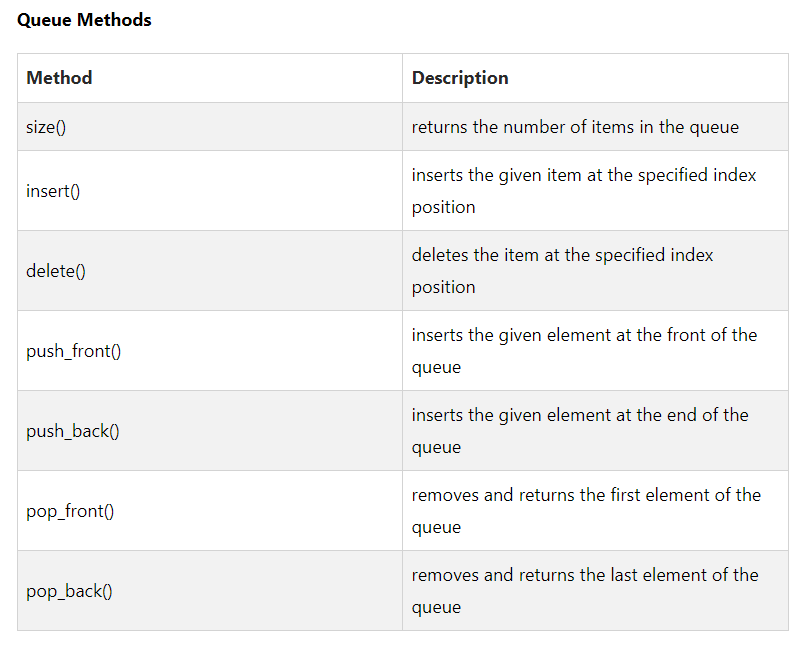The width and height of the screenshot is (804, 650).
Task: Click the Method column header
Action: tap(59, 78)
